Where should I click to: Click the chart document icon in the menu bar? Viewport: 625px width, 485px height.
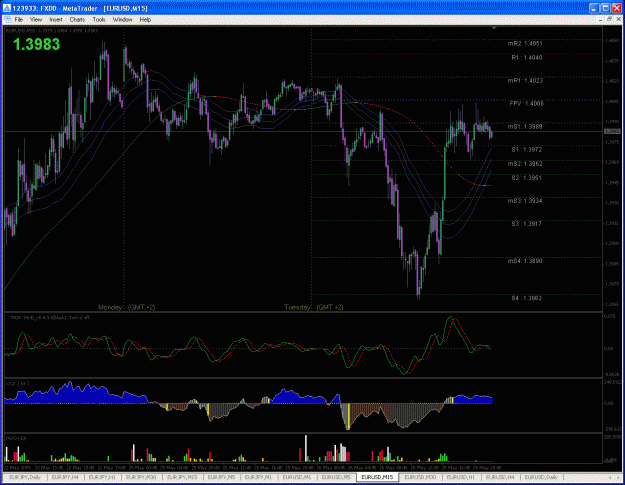click(7, 20)
